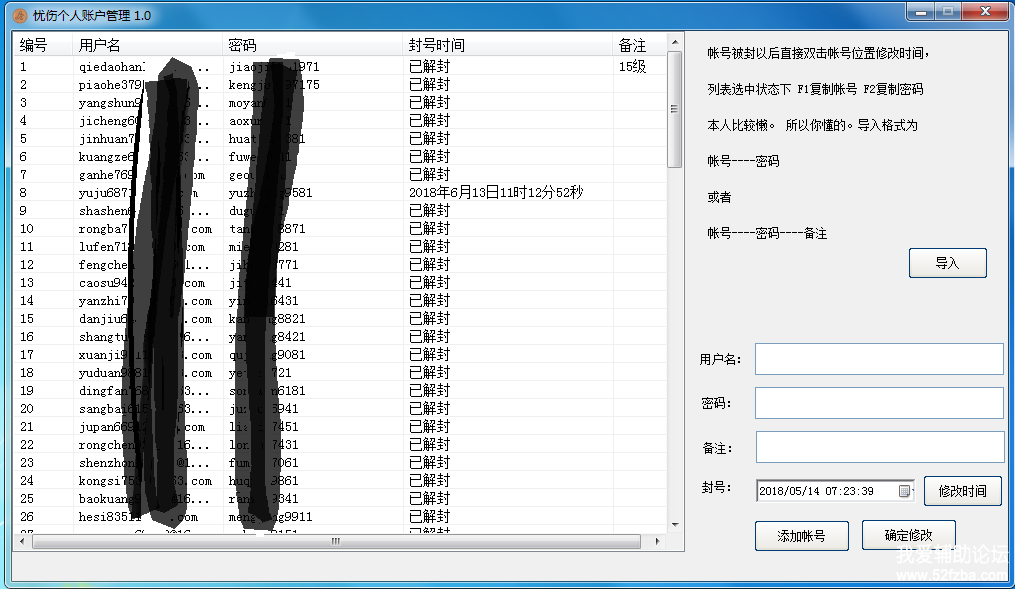Sort by the 编号 column header

(x=43, y=45)
